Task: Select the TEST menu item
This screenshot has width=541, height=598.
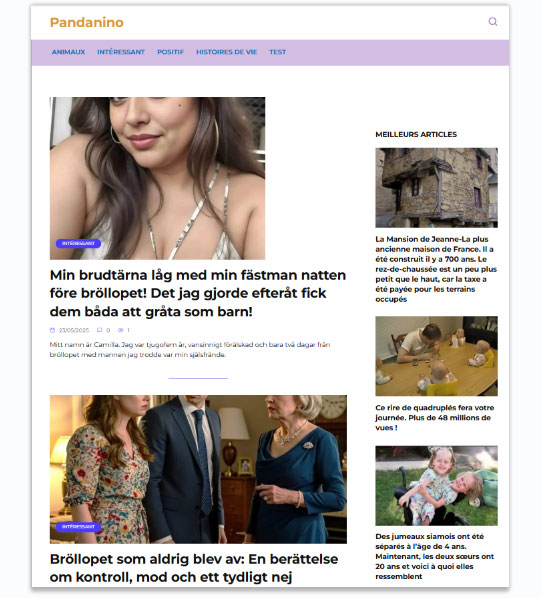Action: (x=278, y=52)
